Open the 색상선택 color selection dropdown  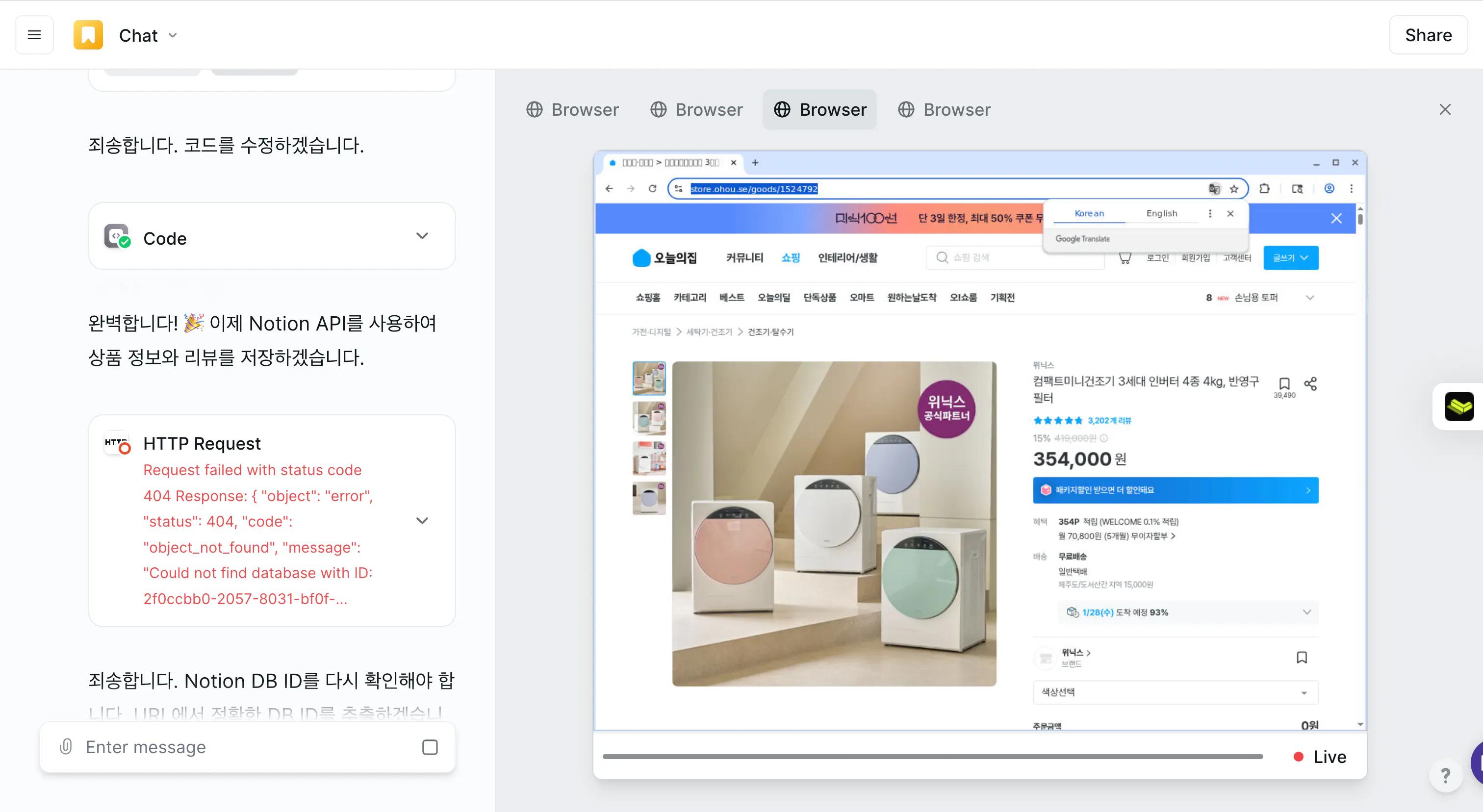[1175, 692]
